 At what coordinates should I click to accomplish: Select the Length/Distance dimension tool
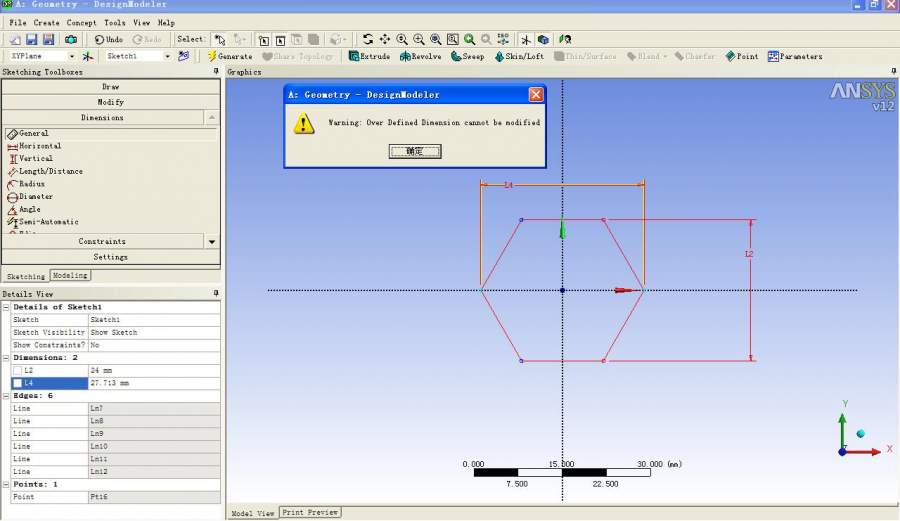coord(50,171)
